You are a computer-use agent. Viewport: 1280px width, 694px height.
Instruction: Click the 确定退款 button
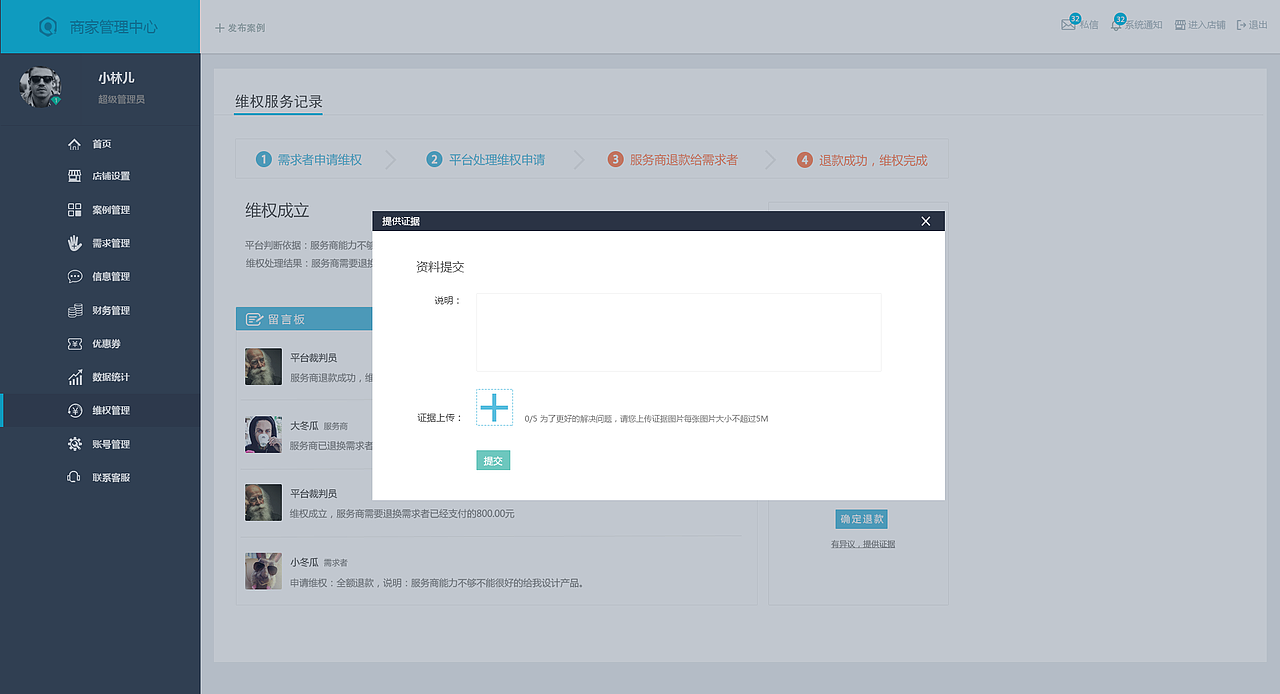pyautogui.click(x=861, y=519)
